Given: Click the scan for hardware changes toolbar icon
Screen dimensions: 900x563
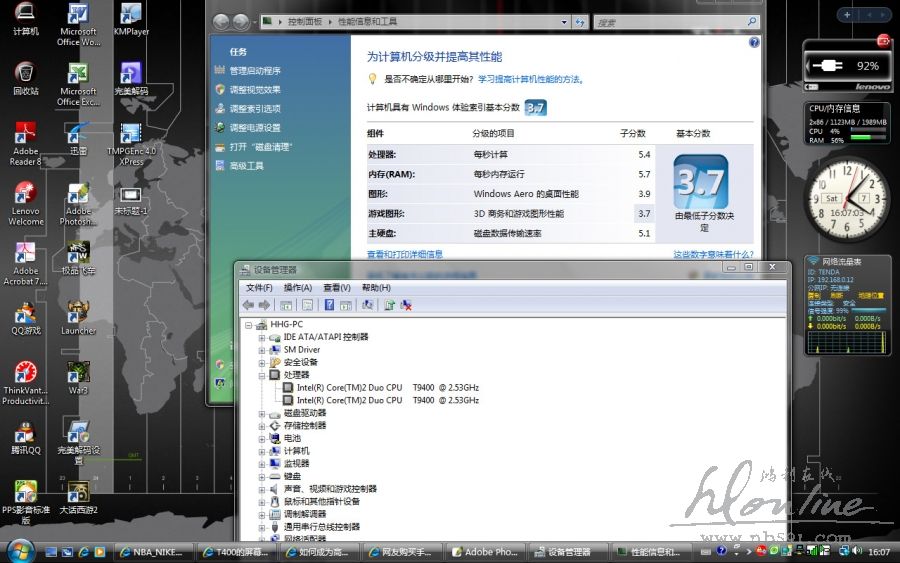Looking at the screenshot, I should coord(369,305).
